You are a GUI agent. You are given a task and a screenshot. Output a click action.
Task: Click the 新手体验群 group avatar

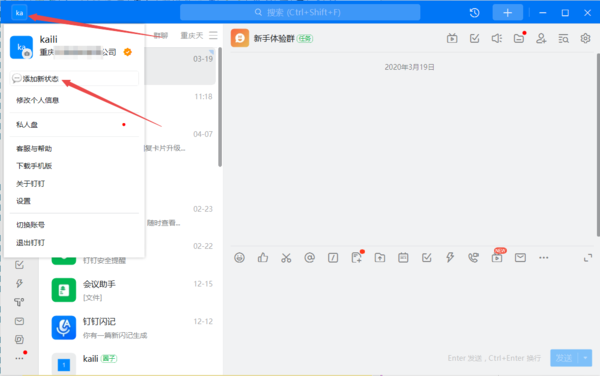(x=240, y=38)
